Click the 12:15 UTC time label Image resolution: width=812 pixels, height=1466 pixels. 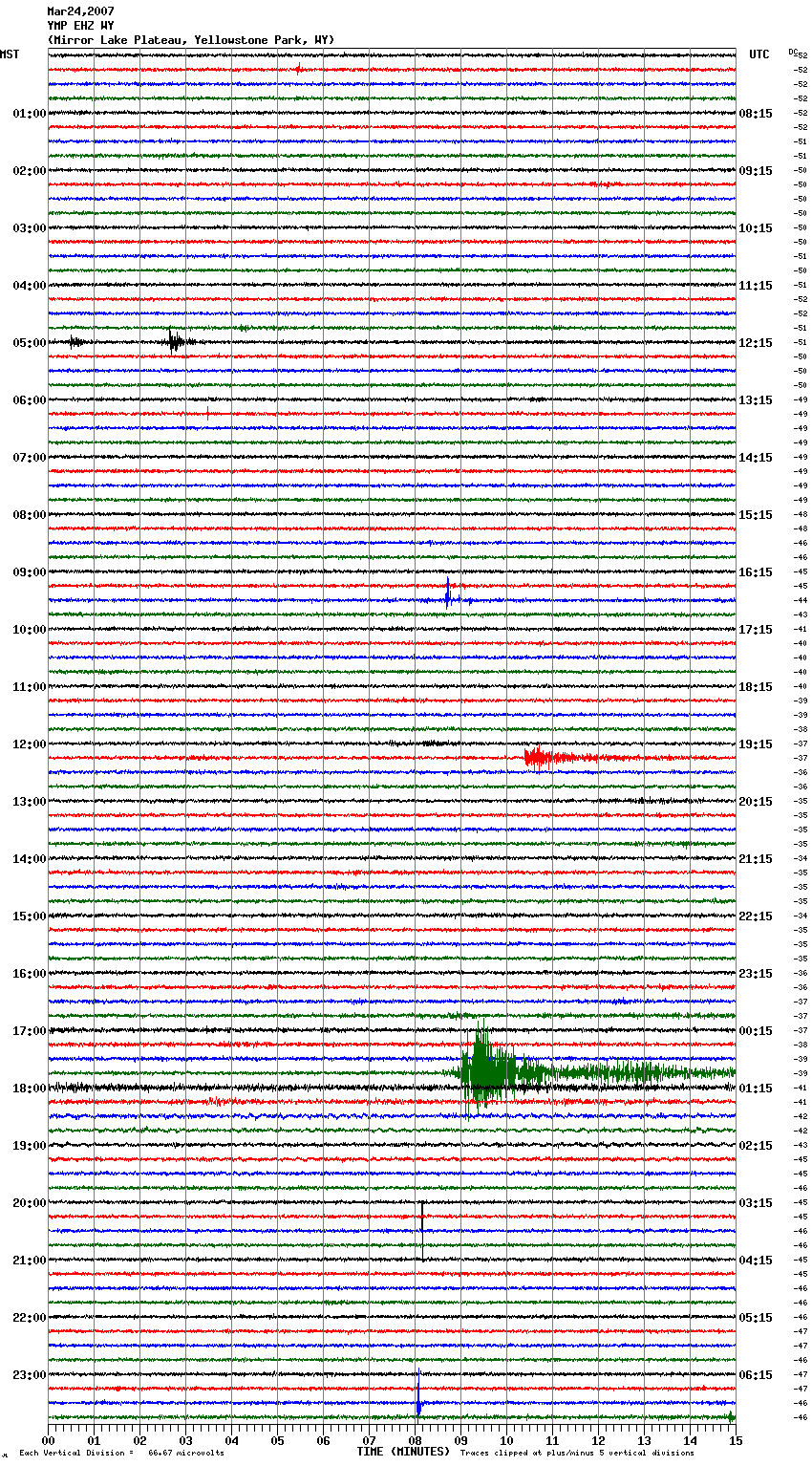coord(756,343)
